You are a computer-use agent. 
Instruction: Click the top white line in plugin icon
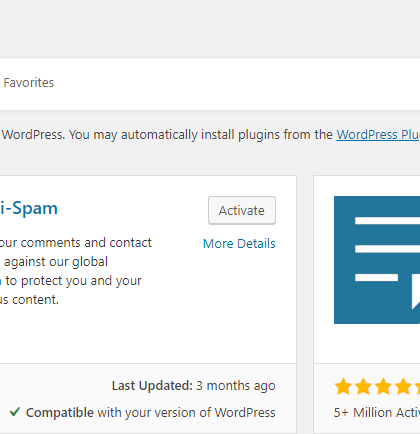coord(387,220)
